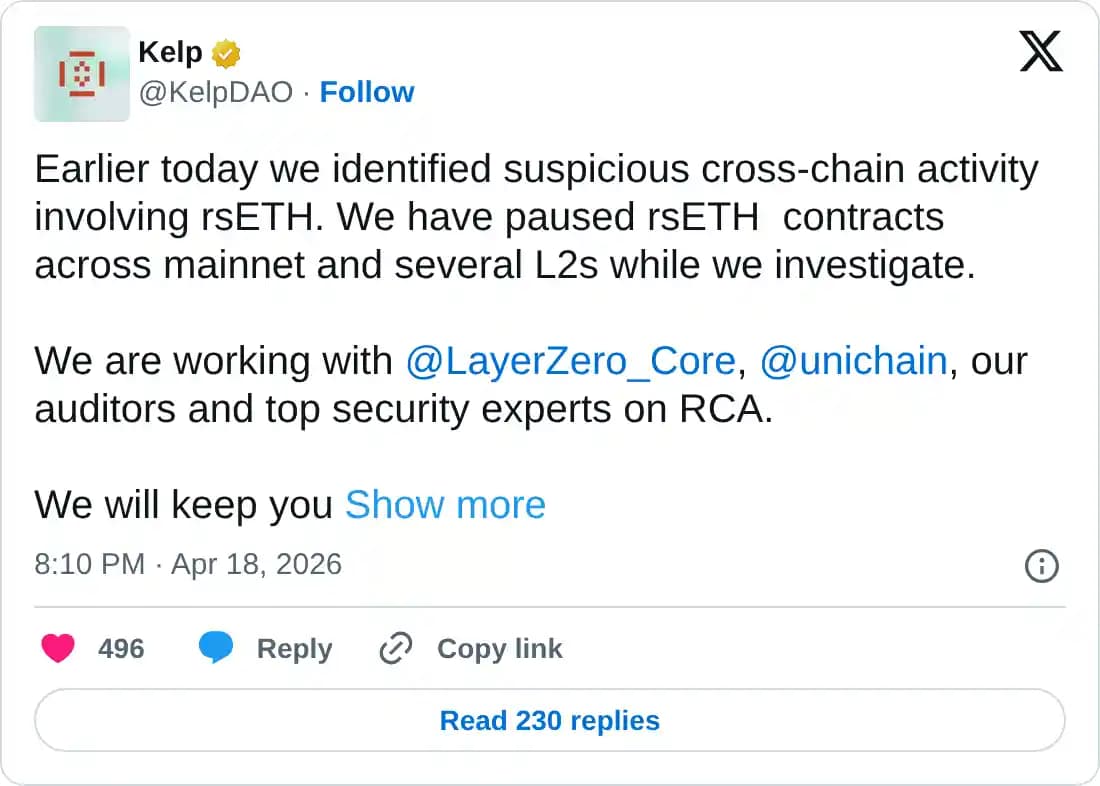Click the X logo icon
The height and width of the screenshot is (786, 1100).
pyautogui.click(x=1041, y=50)
